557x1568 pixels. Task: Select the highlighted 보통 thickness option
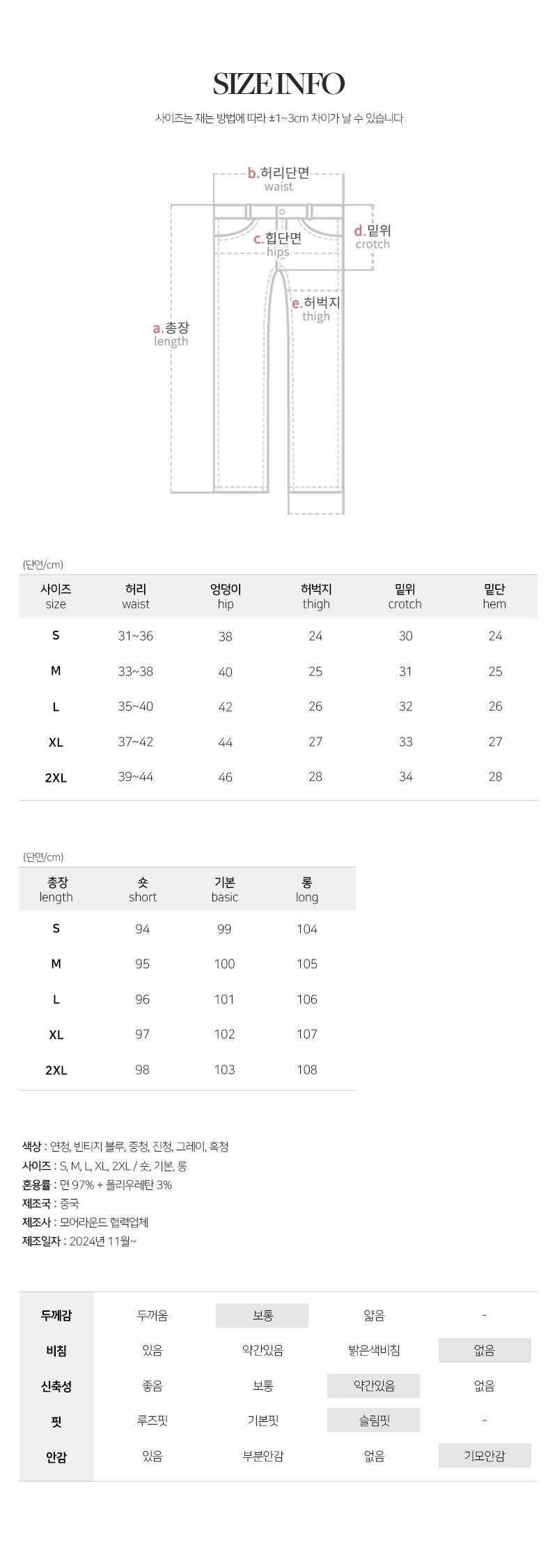(x=262, y=1315)
